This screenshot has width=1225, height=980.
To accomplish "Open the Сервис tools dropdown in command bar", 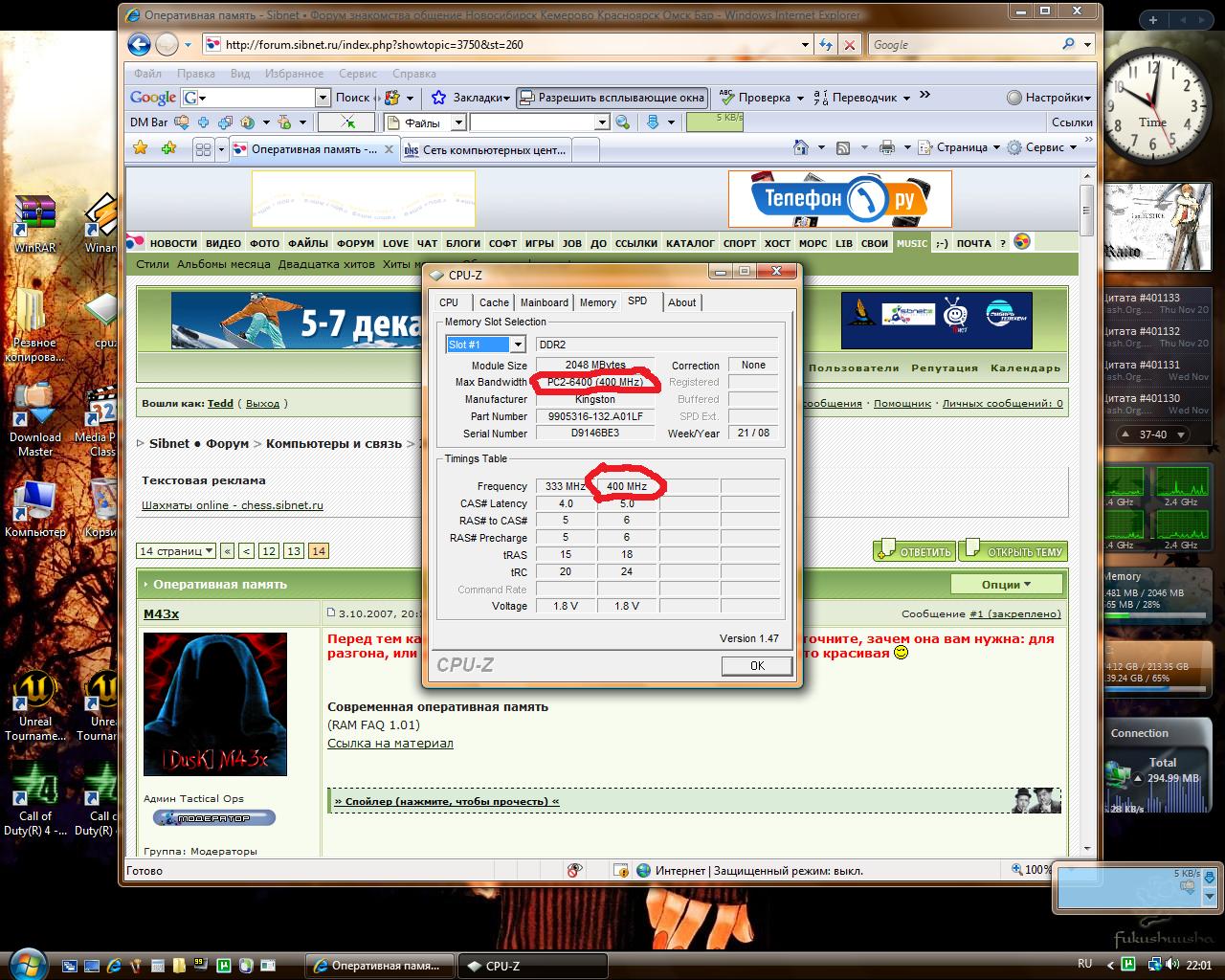I will point(1043,147).
